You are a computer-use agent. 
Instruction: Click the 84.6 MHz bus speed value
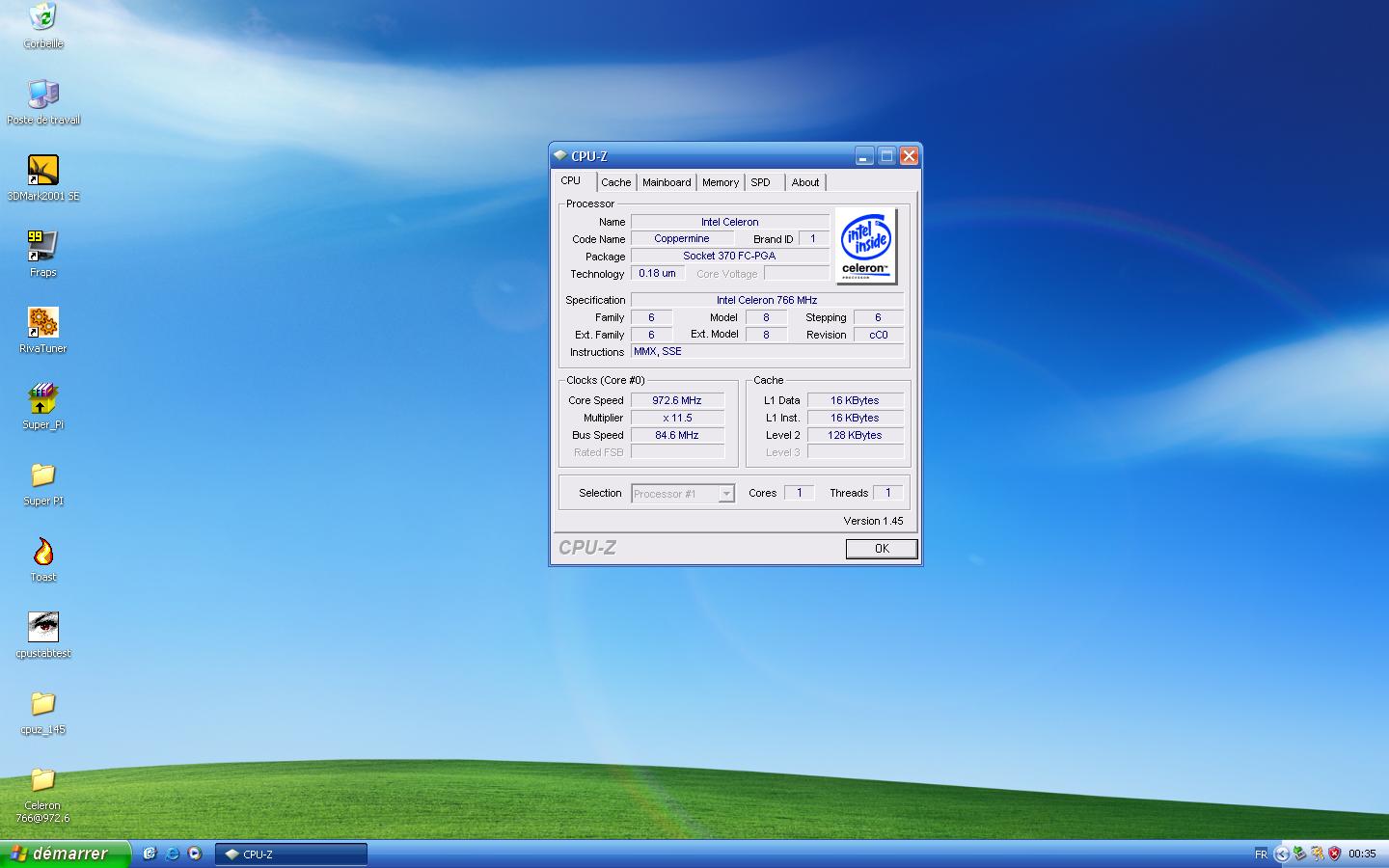coord(677,435)
